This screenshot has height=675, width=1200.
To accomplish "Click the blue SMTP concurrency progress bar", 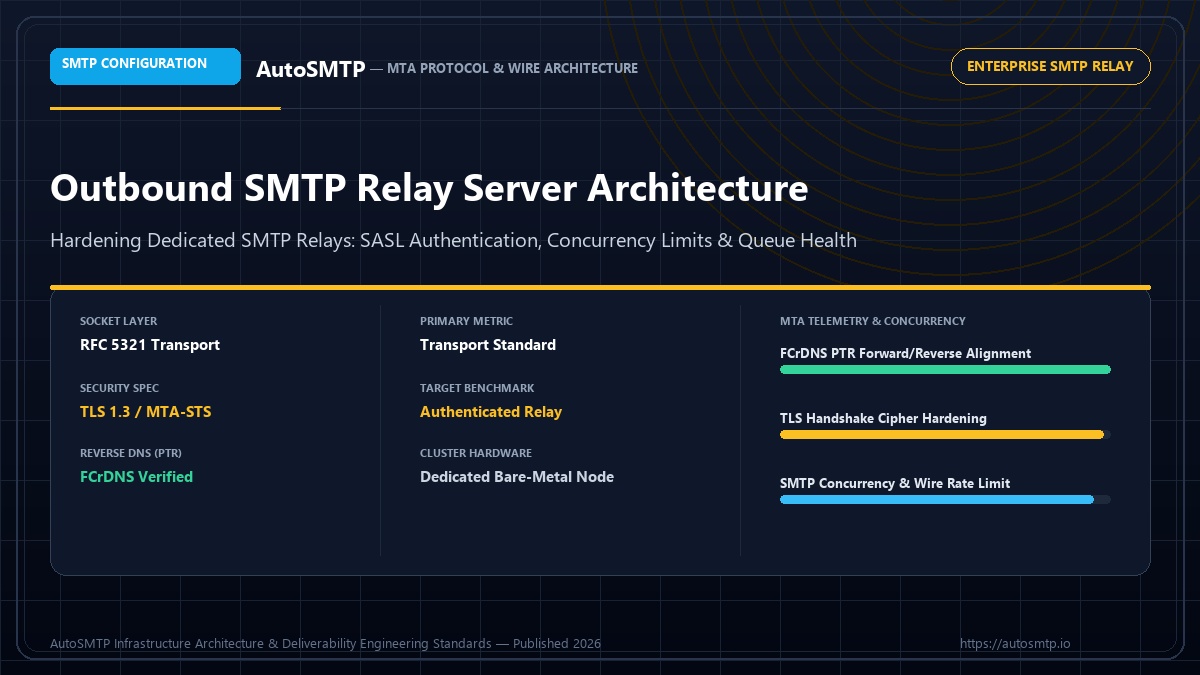I will click(945, 500).
